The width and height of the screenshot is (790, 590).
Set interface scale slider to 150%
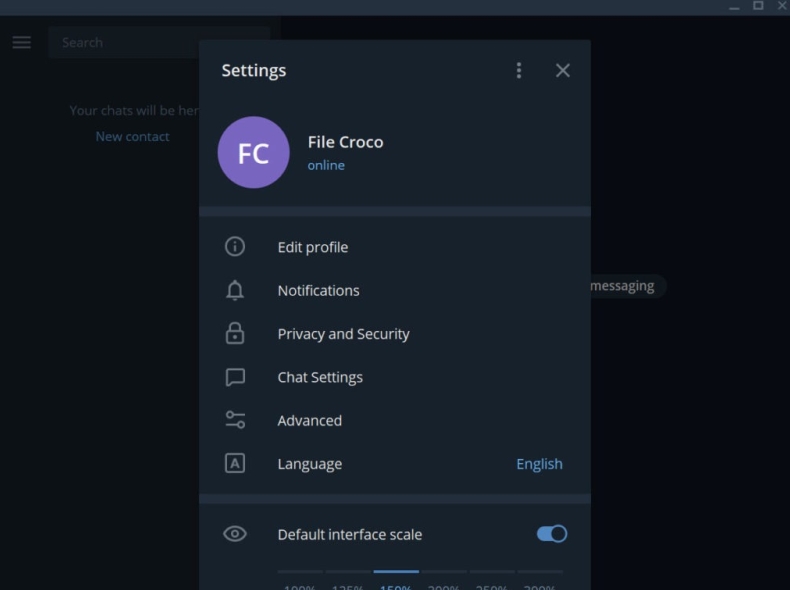[x=396, y=573]
